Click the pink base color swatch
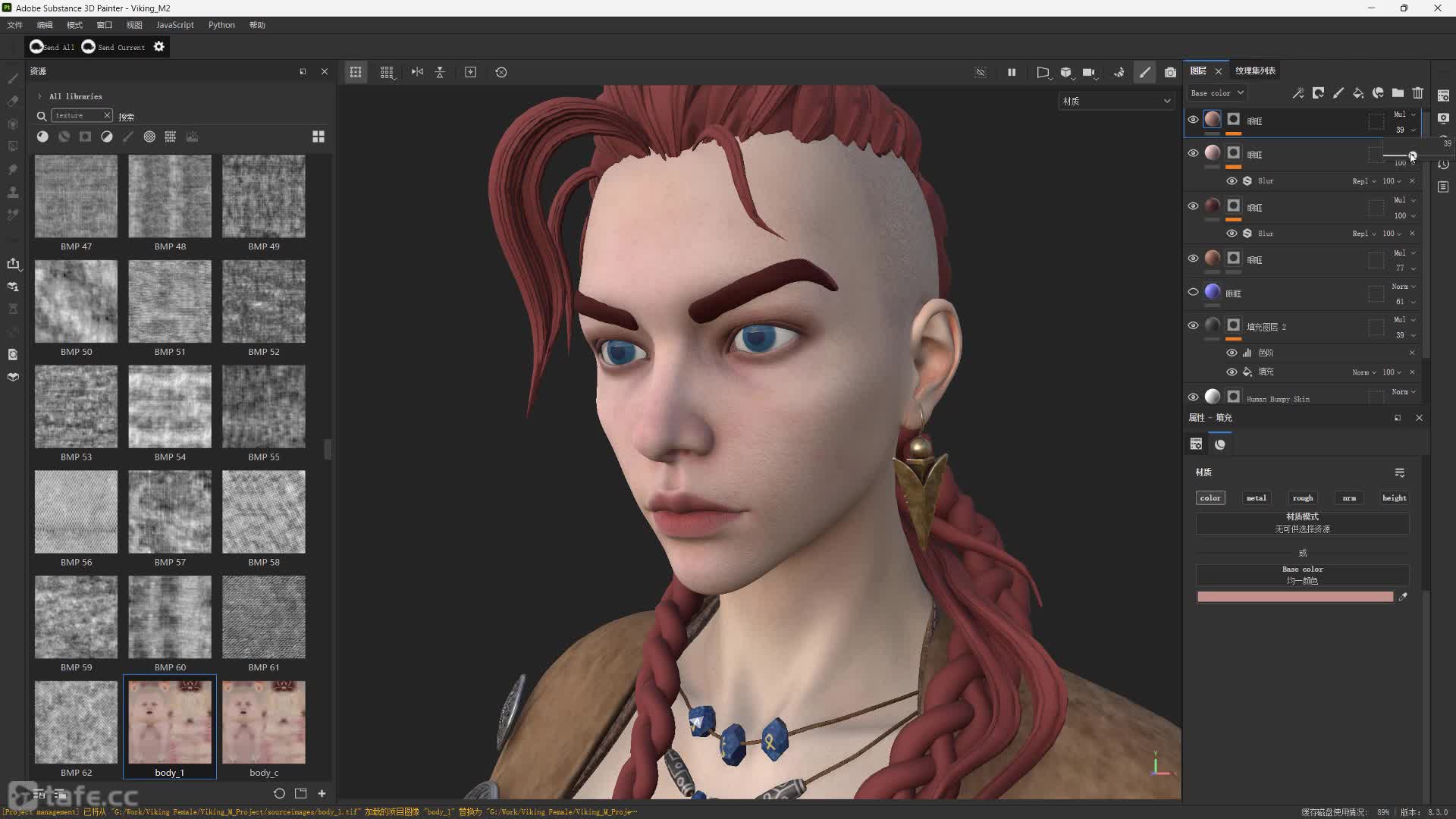This screenshot has width=1456, height=819. [1294, 597]
